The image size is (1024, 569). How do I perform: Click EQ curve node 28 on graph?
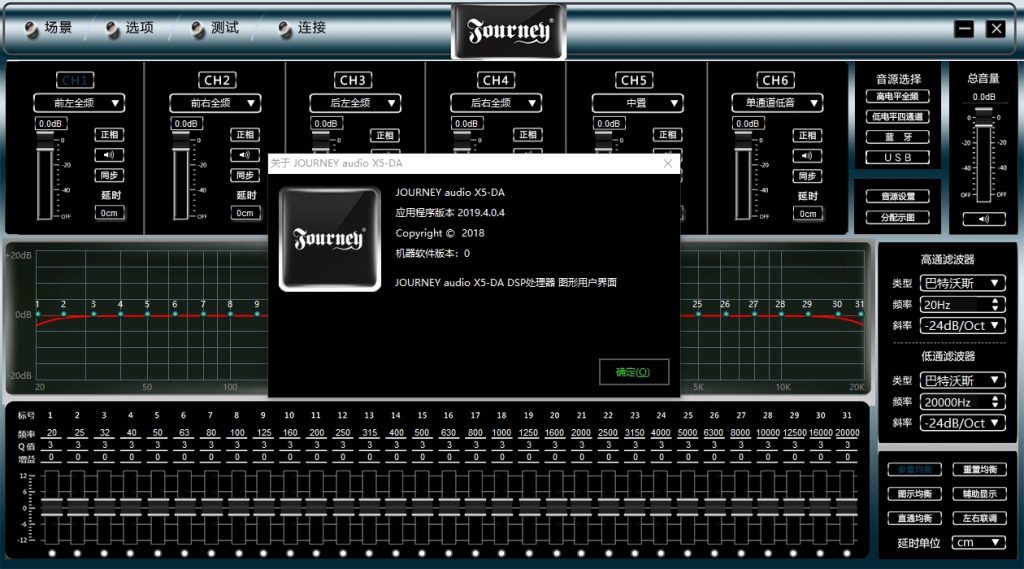(780, 314)
